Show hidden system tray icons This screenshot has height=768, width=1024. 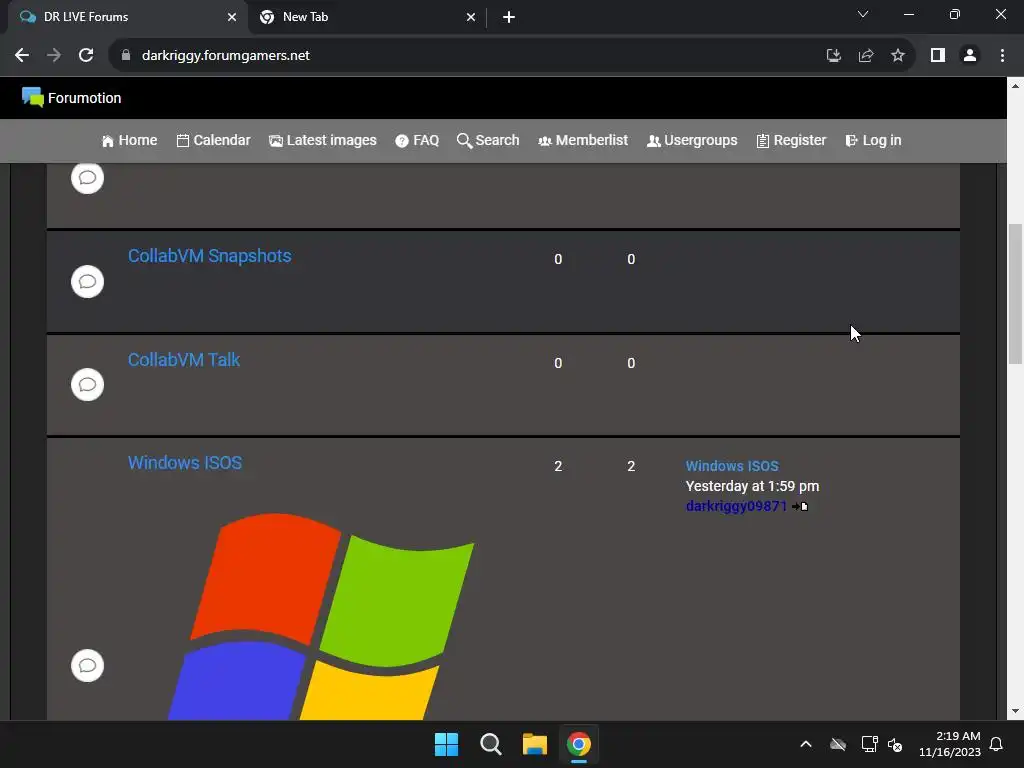pyautogui.click(x=806, y=744)
